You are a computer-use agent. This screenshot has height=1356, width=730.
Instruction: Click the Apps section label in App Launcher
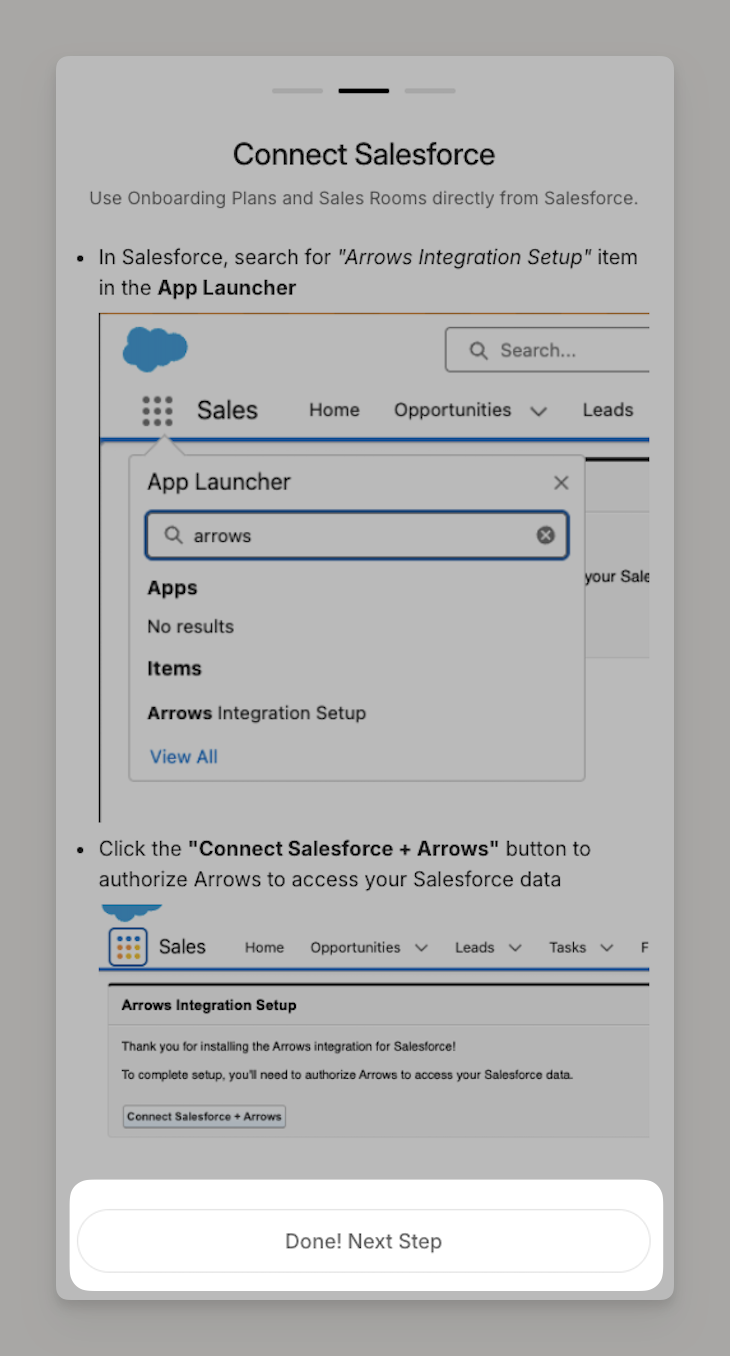pos(172,588)
